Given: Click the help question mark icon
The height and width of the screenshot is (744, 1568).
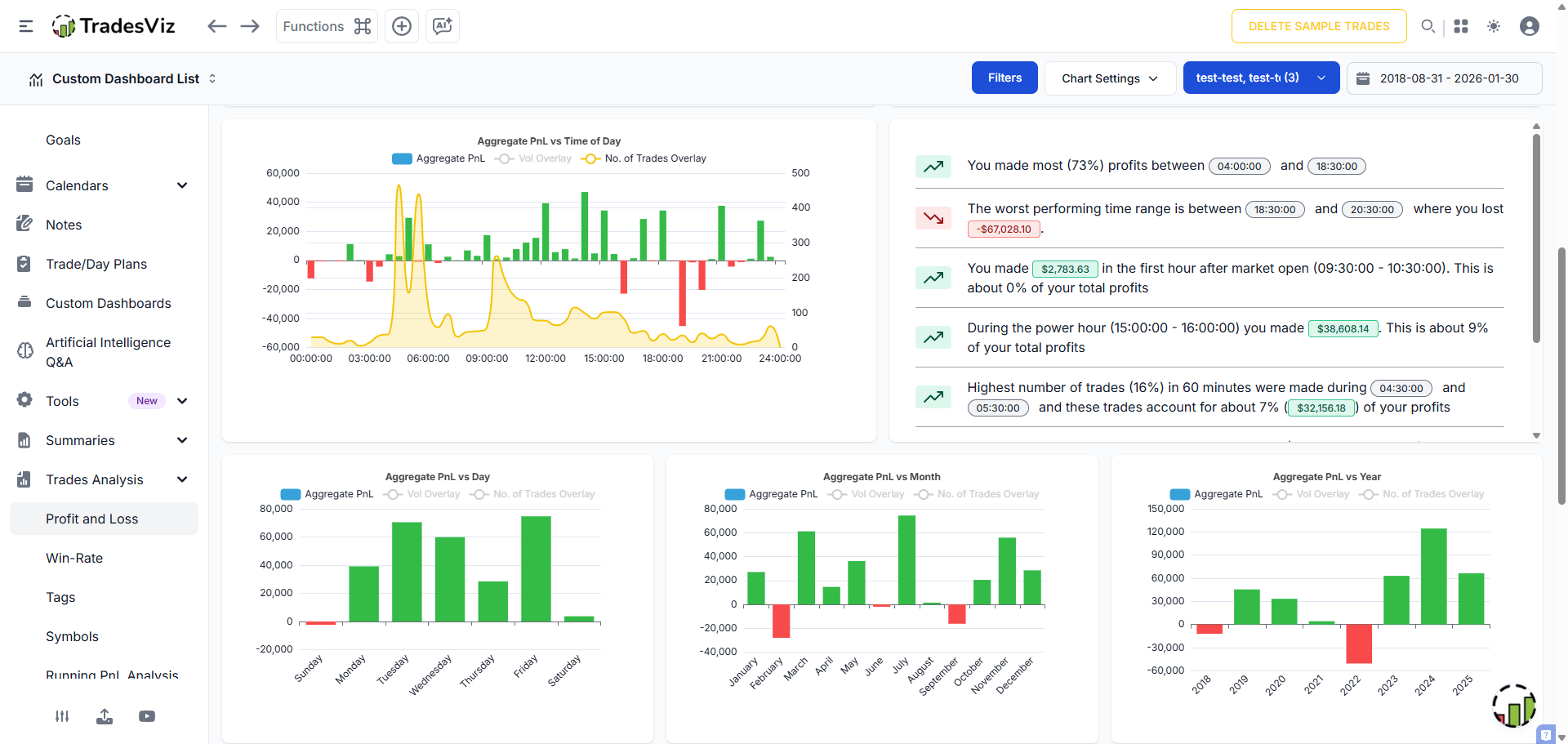Looking at the screenshot, I should tap(1545, 734).
